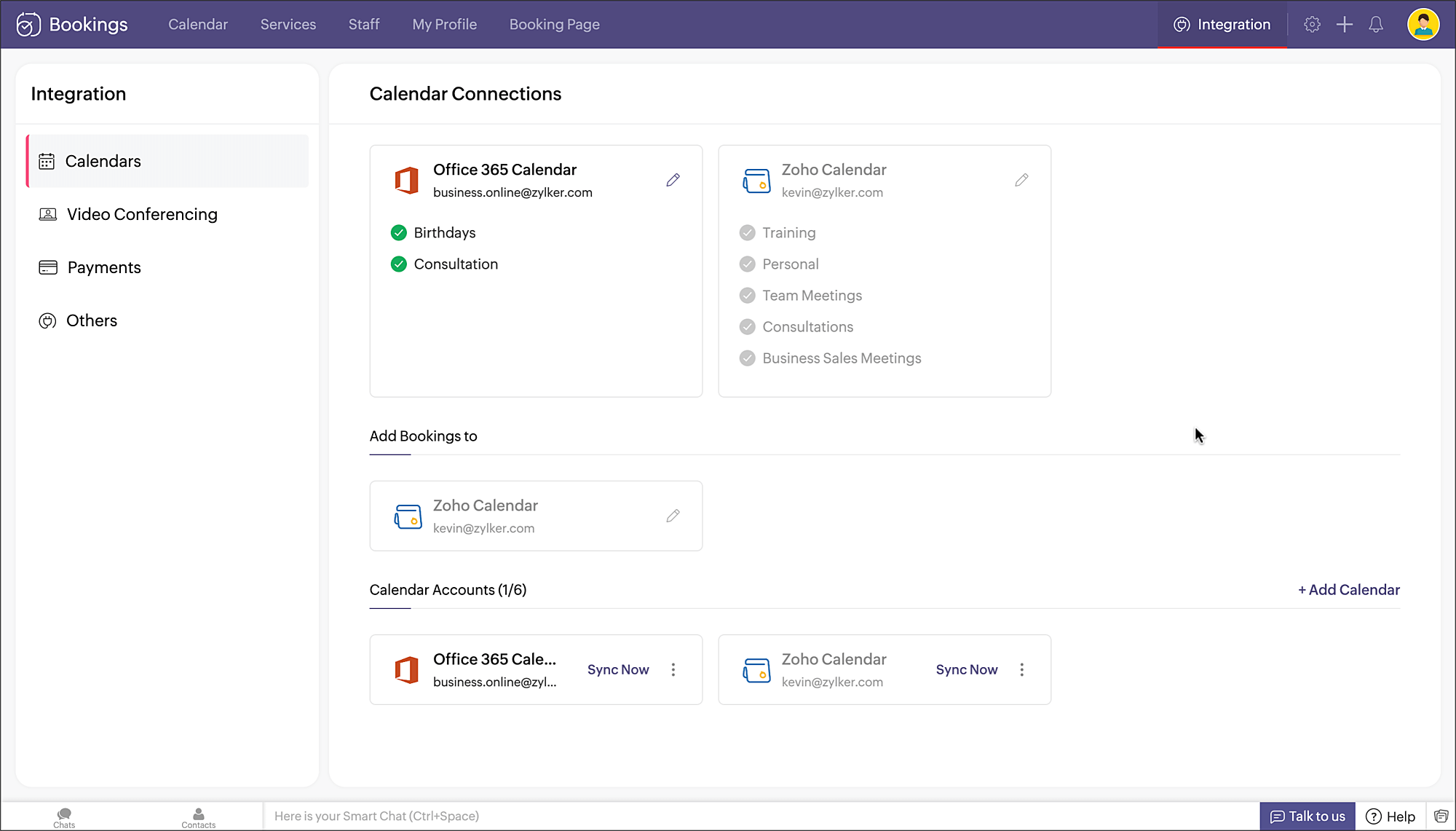This screenshot has width=1456, height=831.
Task: Click the business.online@zylker.com email in Calendar Connections
Action: point(513,193)
